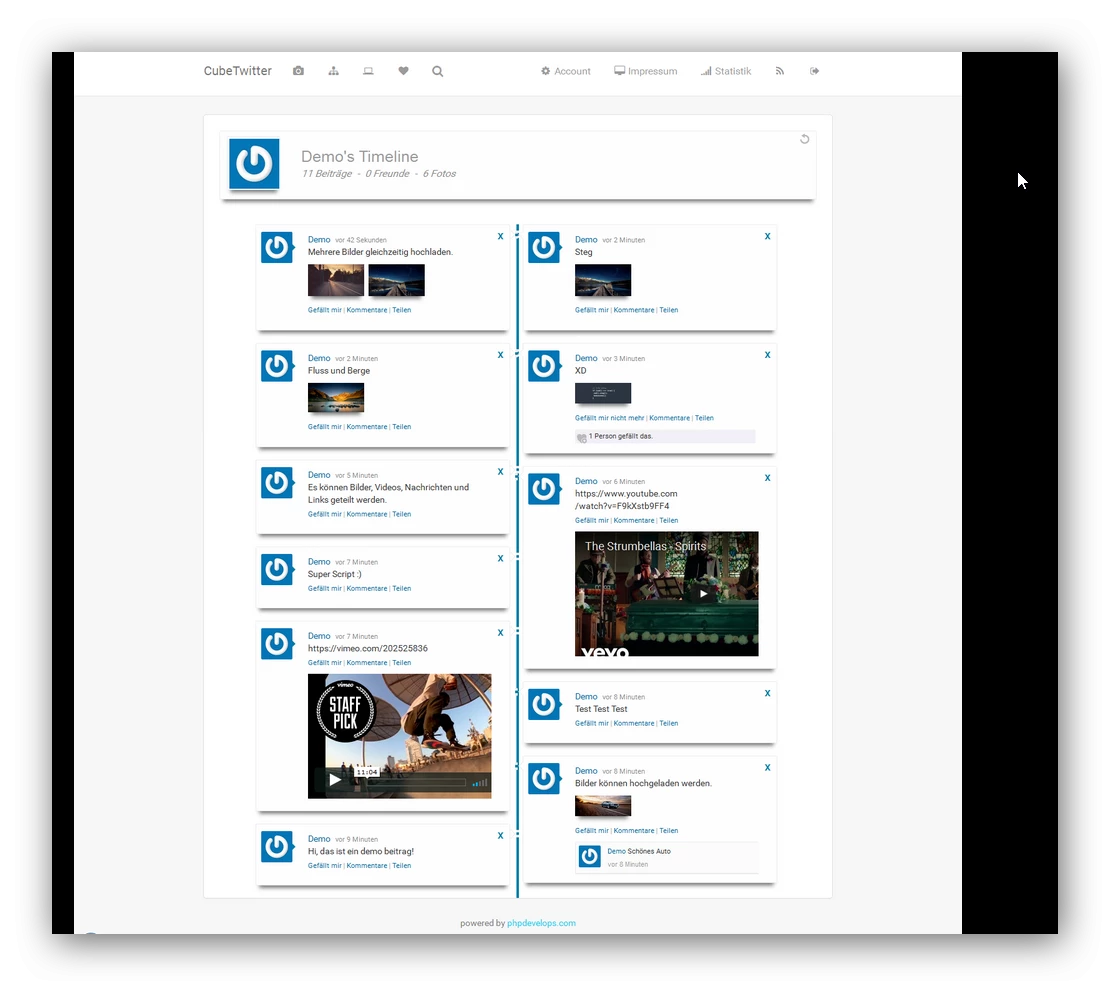This screenshot has height=986, width=1110.
Task: Delete the 'Hi, das ist ein demo beitrag!' post
Action: click(x=500, y=835)
